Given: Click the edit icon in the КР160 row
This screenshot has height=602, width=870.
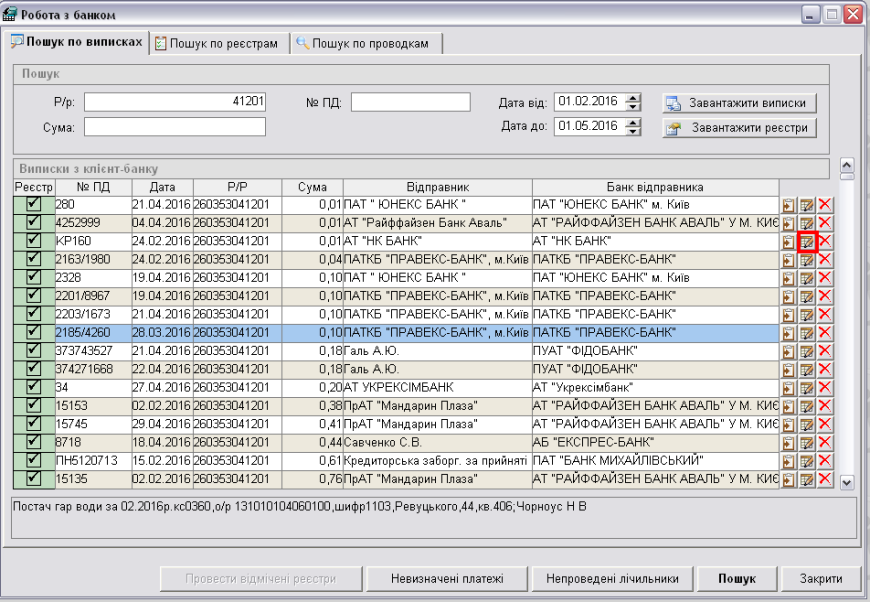Looking at the screenshot, I should 807,241.
